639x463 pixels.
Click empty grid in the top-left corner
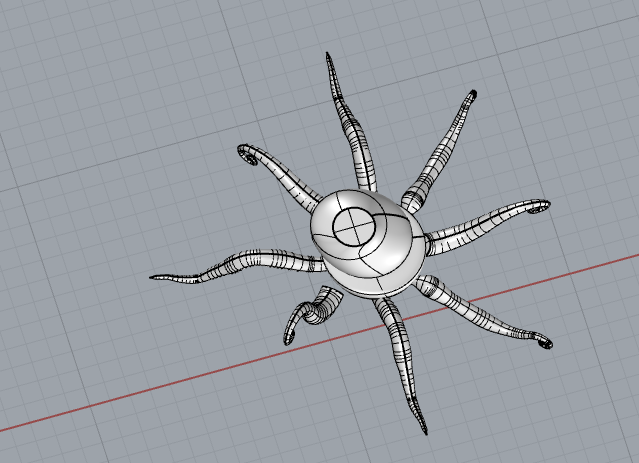click(60, 50)
